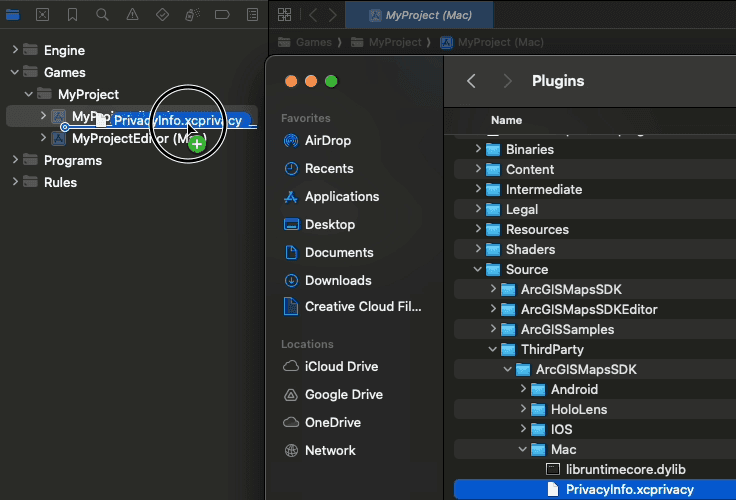Expand the Legal folder in Finder
736x500 pixels.
tap(478, 208)
